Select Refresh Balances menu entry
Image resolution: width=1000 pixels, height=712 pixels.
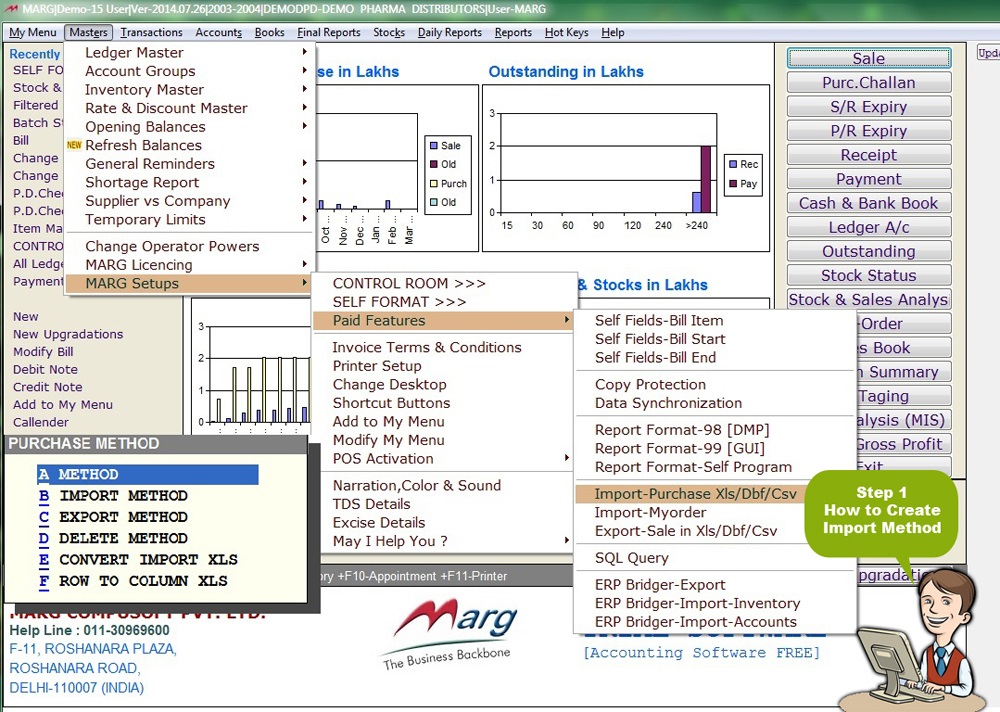coord(189,145)
